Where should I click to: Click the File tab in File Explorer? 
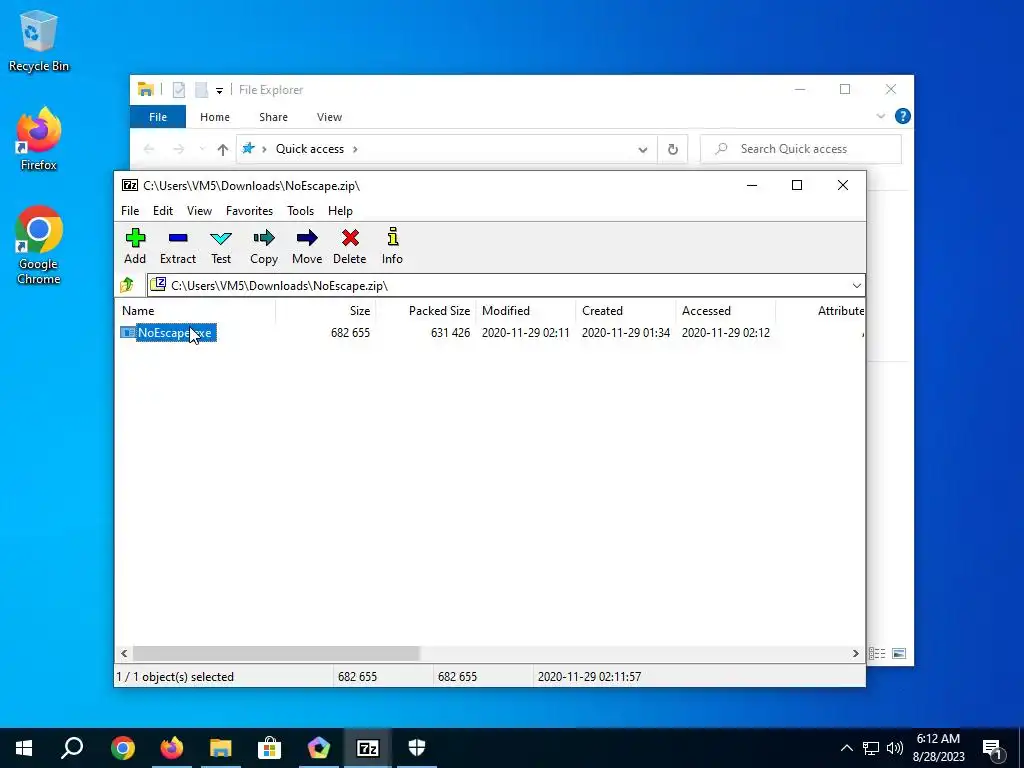[x=158, y=117]
